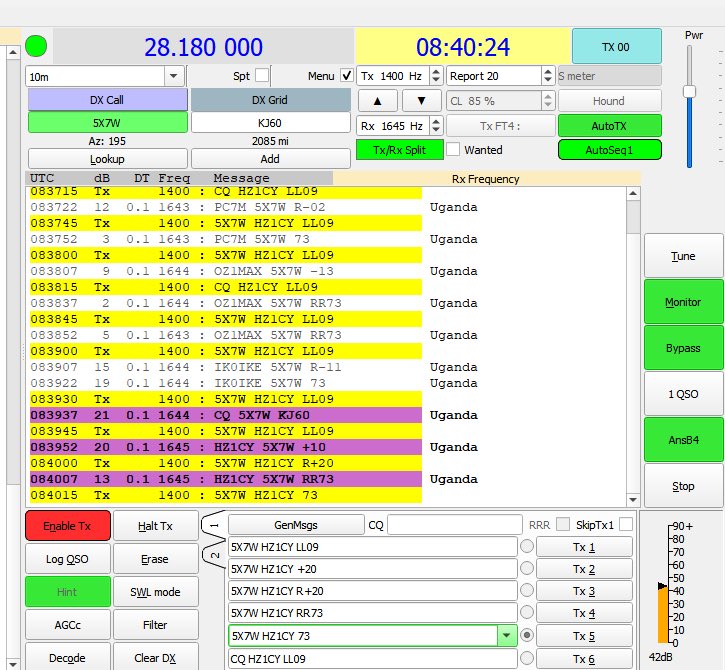This screenshot has height=670, width=725.
Task: Click the up arrow frequency button
Action: pyautogui.click(x=378, y=101)
